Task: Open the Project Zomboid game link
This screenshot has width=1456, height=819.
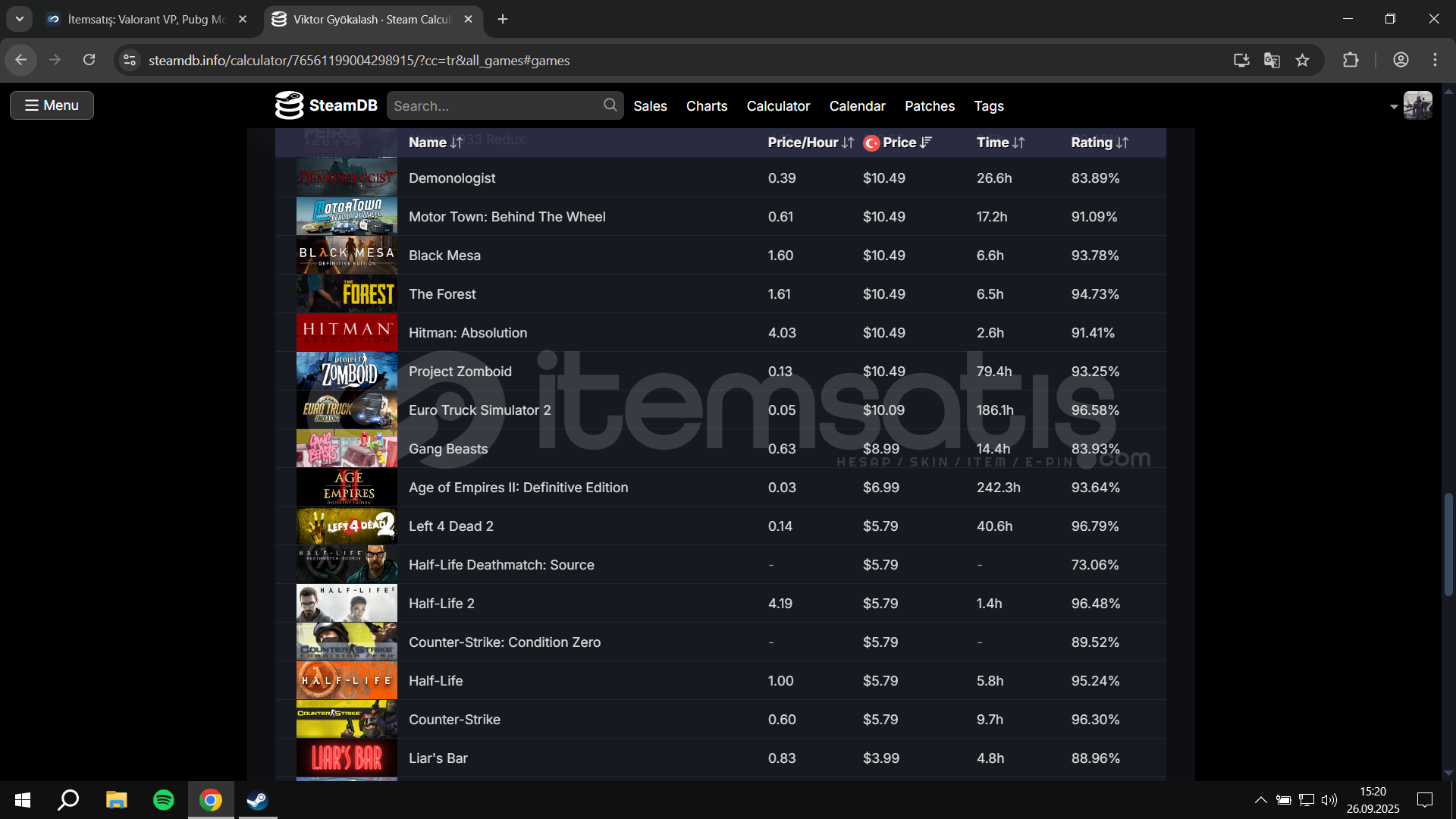Action: pyautogui.click(x=460, y=372)
